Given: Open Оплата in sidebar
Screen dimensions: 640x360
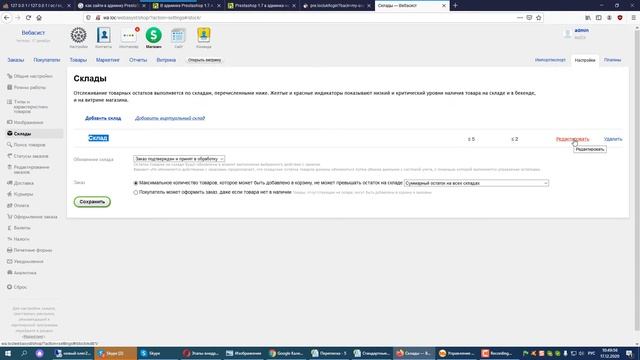Looking at the screenshot, I should click(x=21, y=206).
